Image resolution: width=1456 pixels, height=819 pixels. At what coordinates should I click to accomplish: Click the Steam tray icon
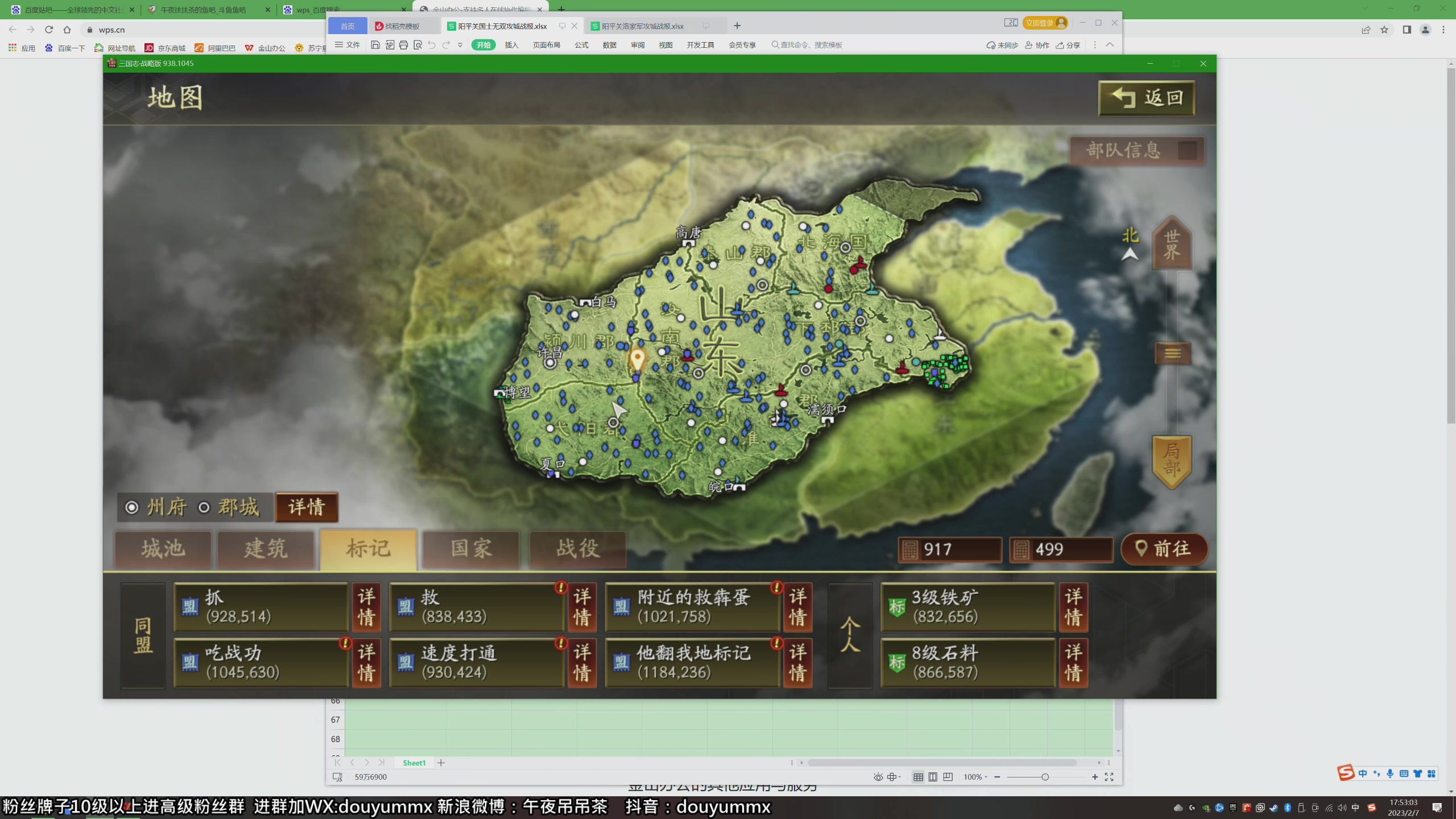click(x=1273, y=808)
